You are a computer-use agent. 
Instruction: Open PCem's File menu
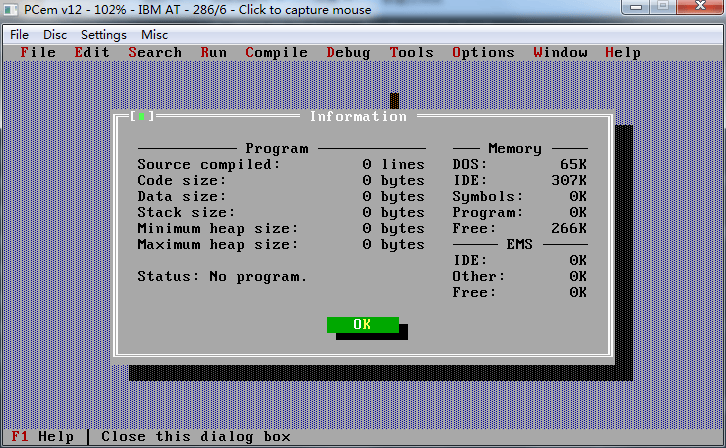[x=19, y=35]
